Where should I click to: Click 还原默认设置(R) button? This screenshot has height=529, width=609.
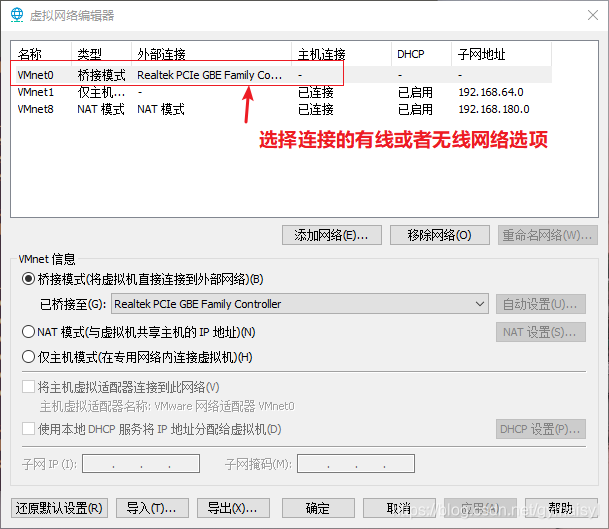(59, 508)
